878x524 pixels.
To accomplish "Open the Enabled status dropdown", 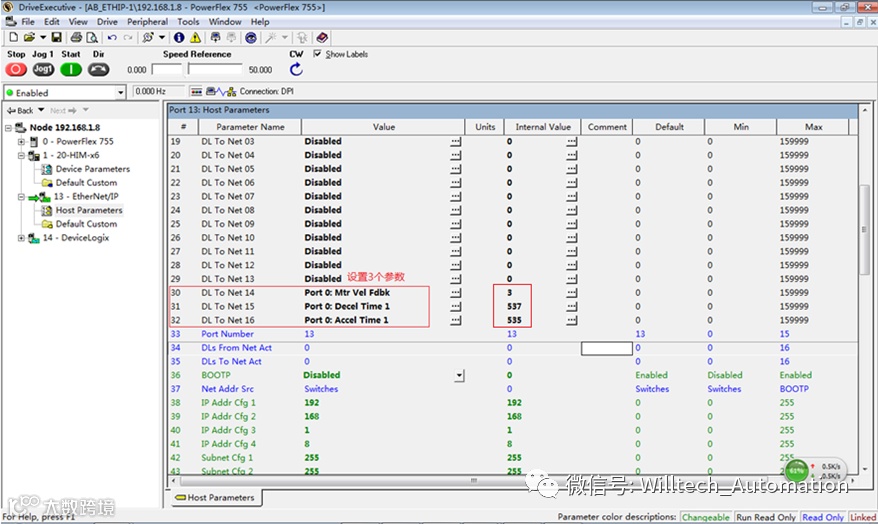I will pyautogui.click(x=120, y=92).
